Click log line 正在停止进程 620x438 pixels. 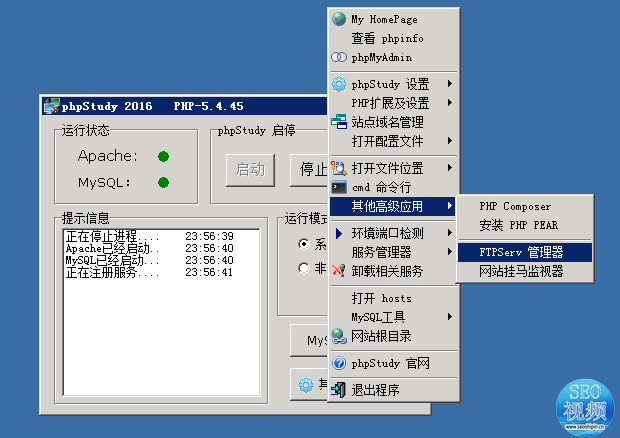point(113,236)
